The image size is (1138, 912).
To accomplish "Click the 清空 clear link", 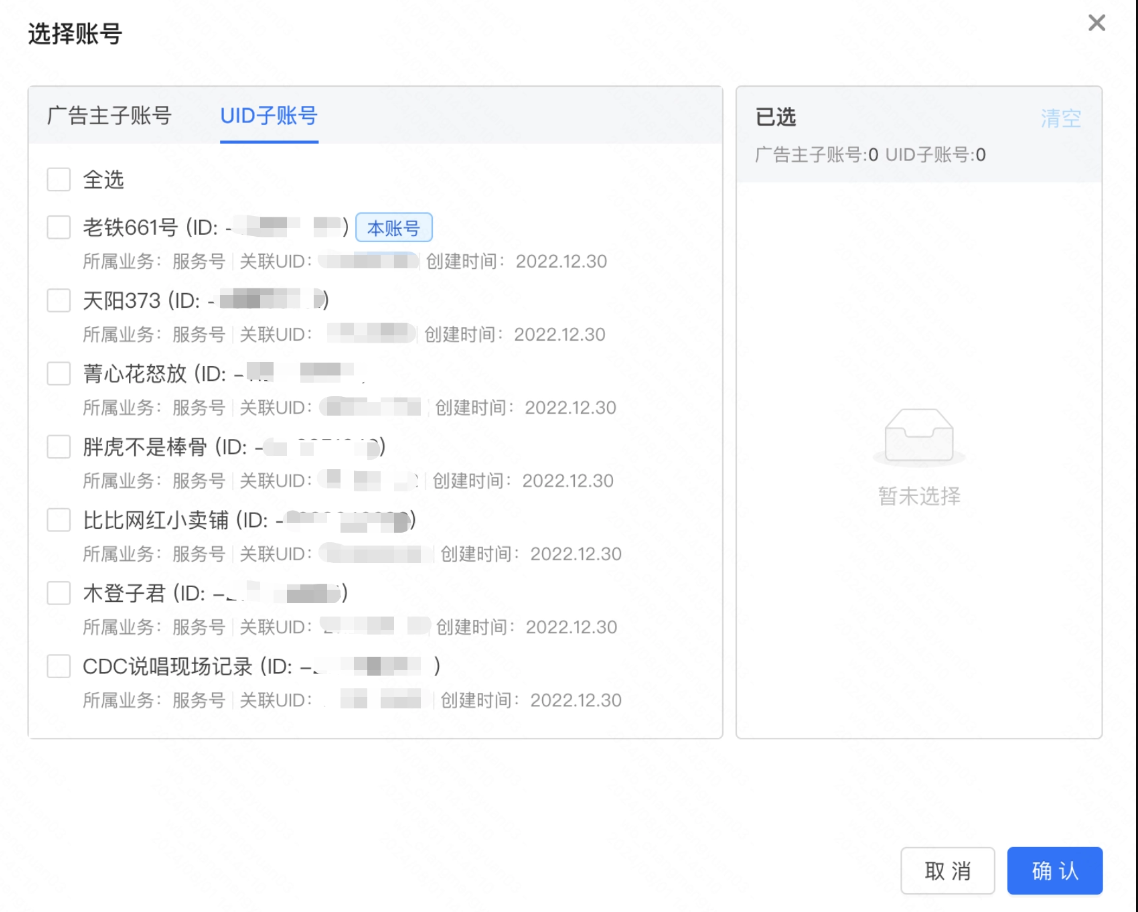I will tap(1060, 118).
